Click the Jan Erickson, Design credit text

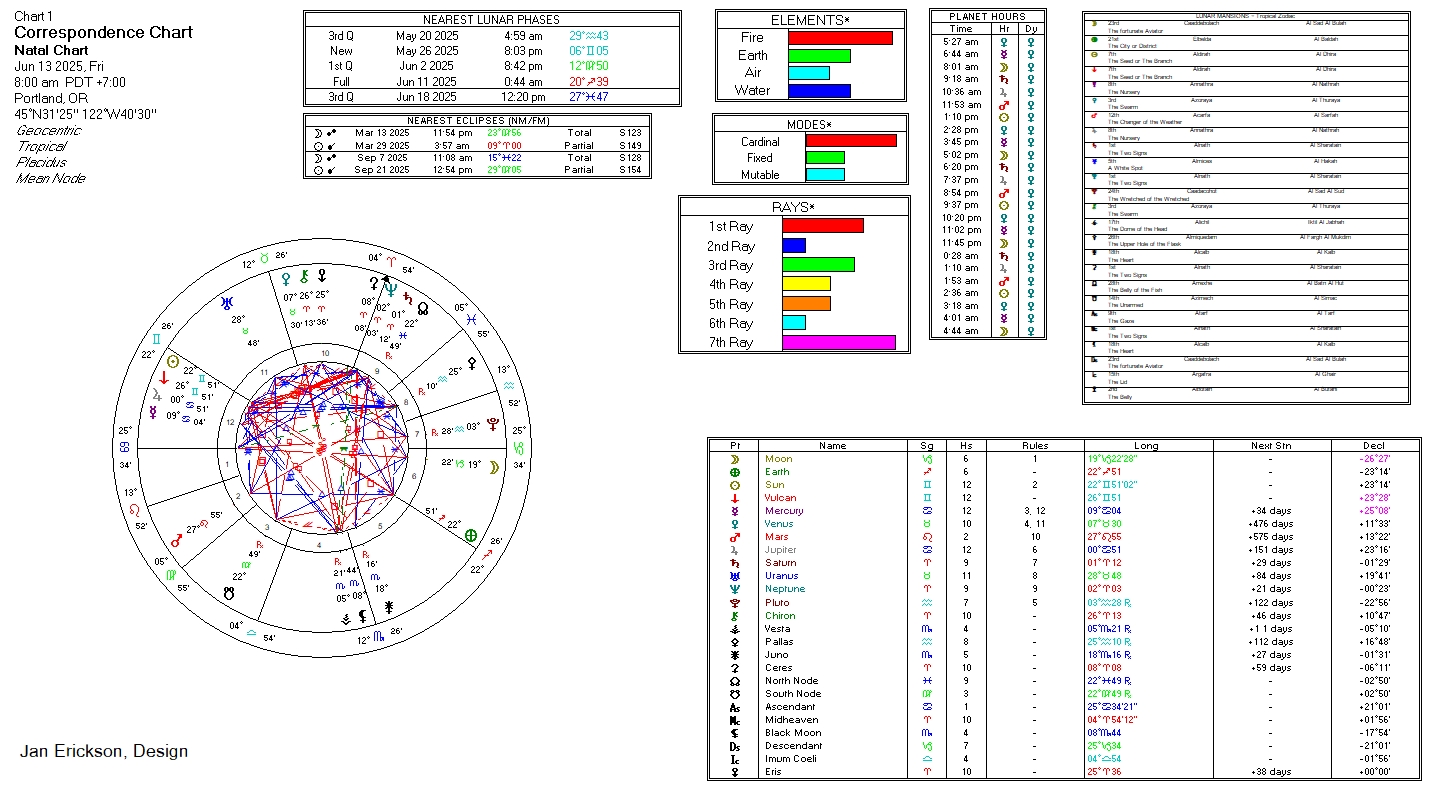104,752
